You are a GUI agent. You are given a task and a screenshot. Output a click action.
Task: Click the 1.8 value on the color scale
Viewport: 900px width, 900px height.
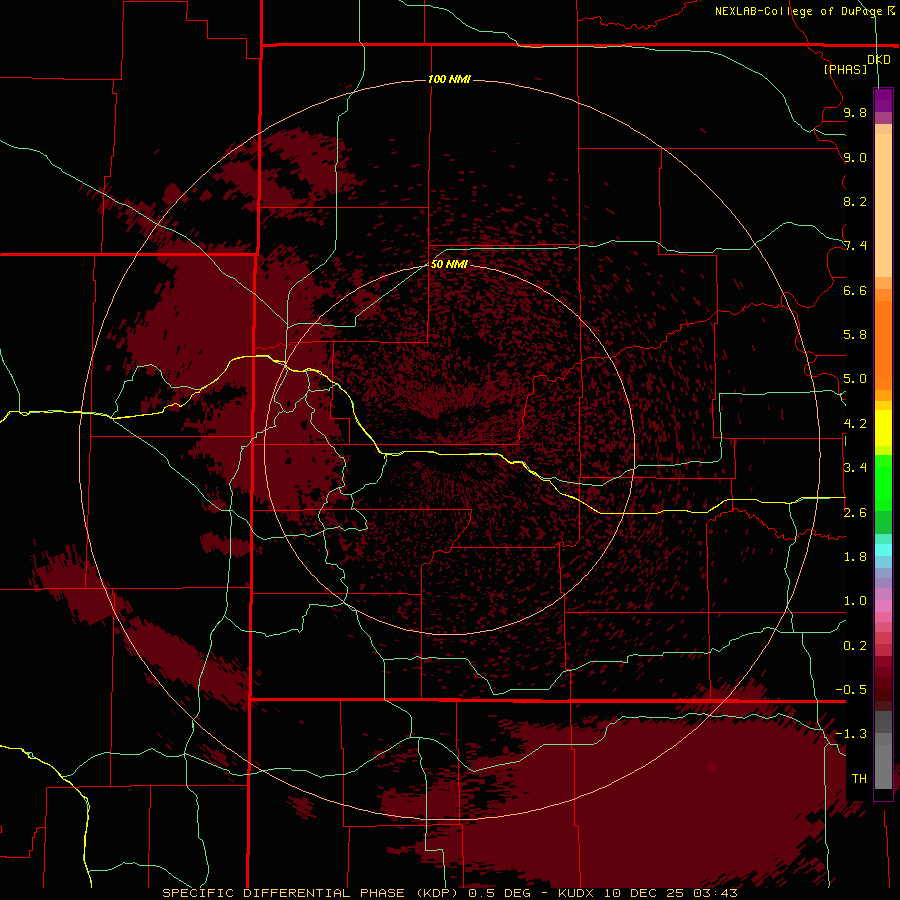click(x=855, y=557)
